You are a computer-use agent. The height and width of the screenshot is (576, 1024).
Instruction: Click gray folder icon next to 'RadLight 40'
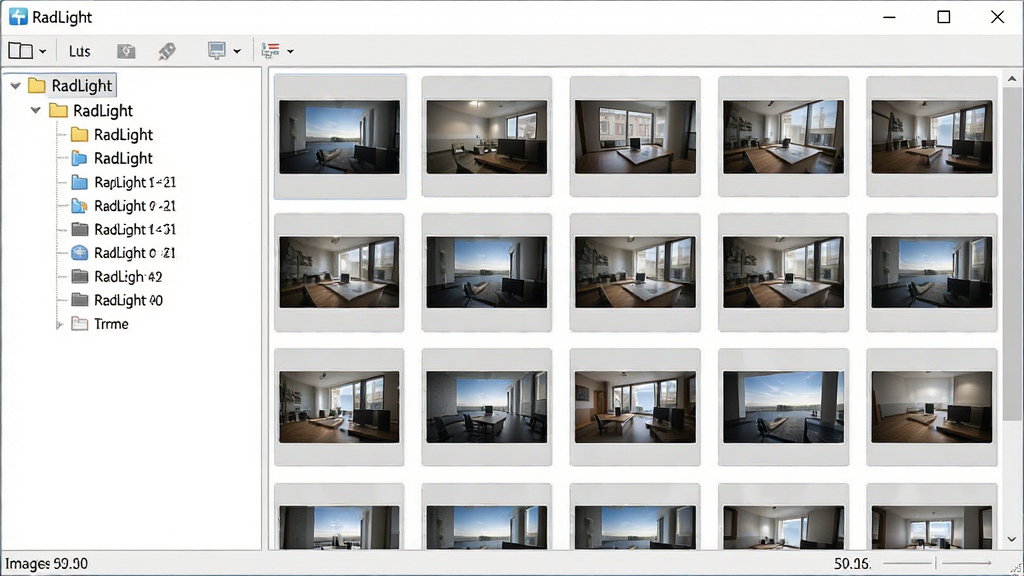(x=80, y=300)
